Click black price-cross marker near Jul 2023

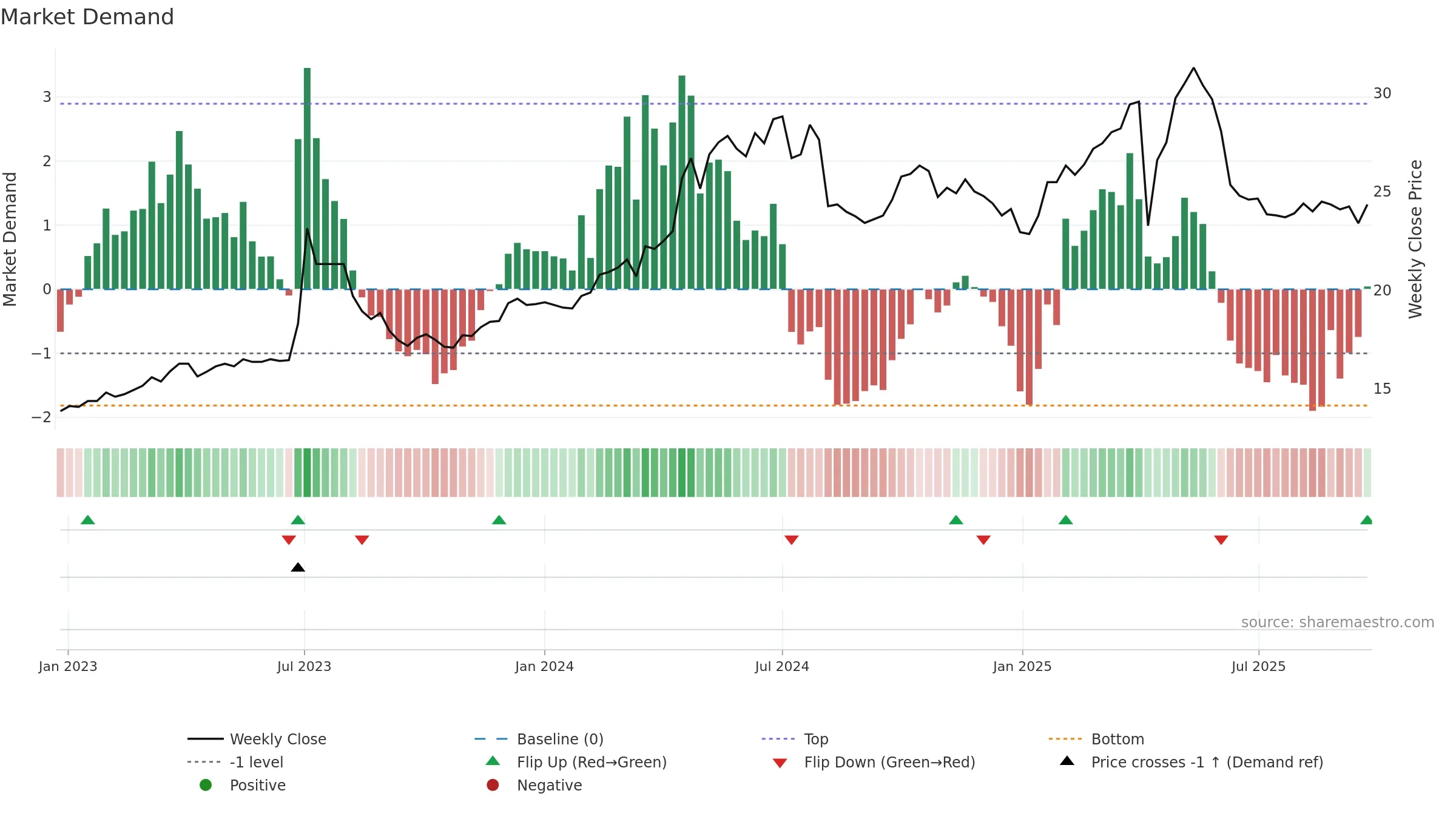[x=298, y=567]
